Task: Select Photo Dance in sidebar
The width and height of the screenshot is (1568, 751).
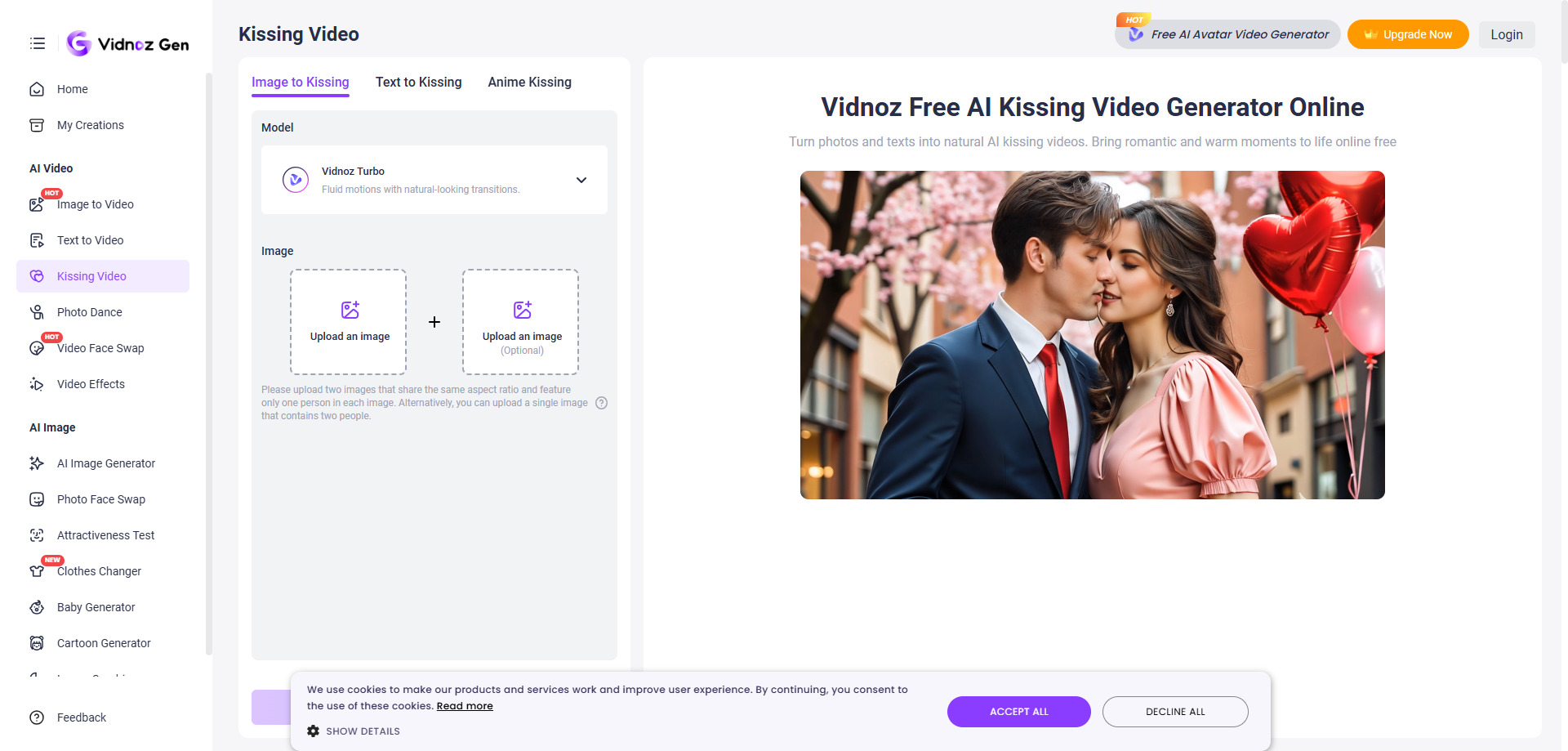Action: tap(103, 312)
